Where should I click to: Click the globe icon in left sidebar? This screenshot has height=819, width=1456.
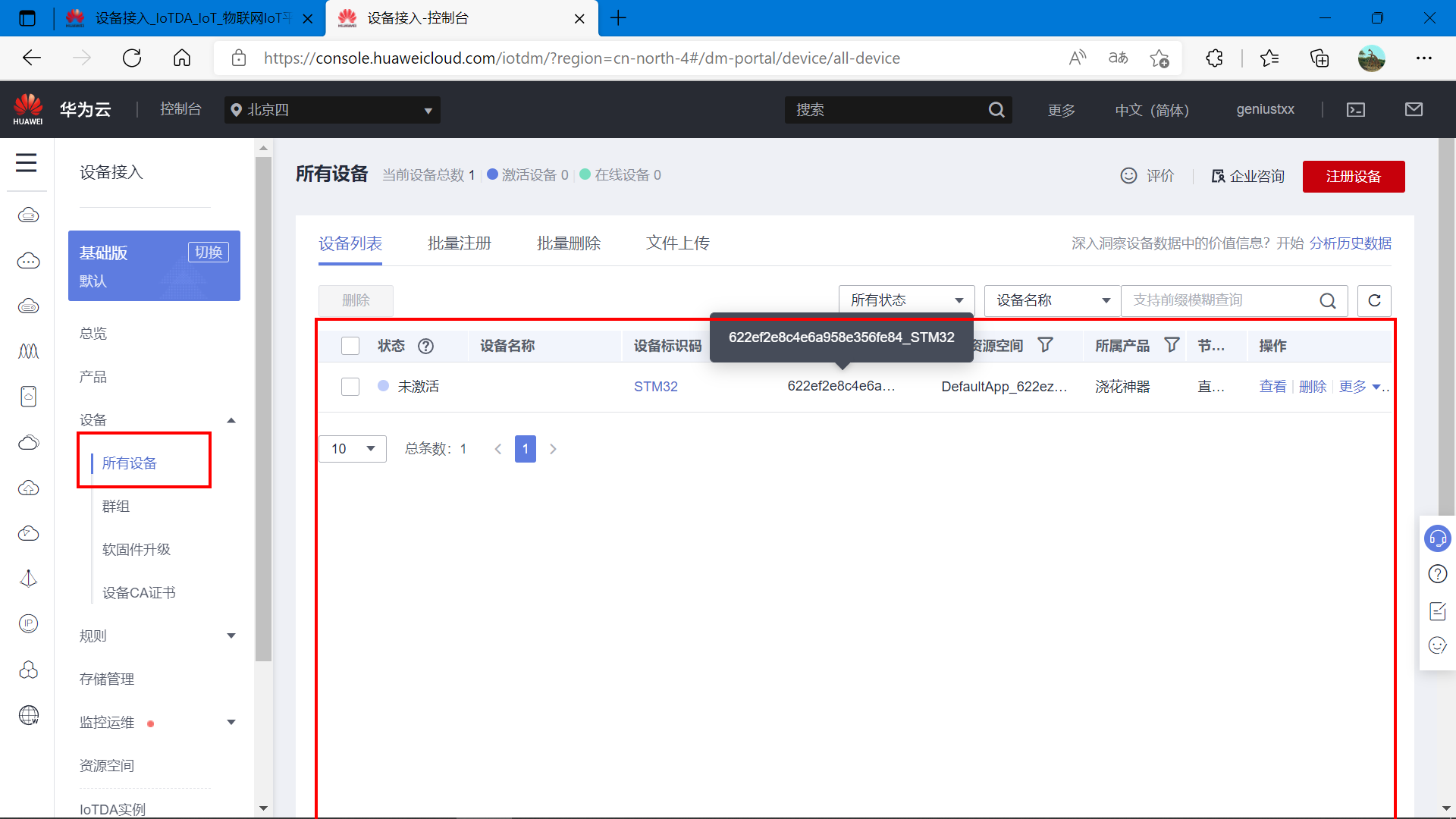point(29,715)
